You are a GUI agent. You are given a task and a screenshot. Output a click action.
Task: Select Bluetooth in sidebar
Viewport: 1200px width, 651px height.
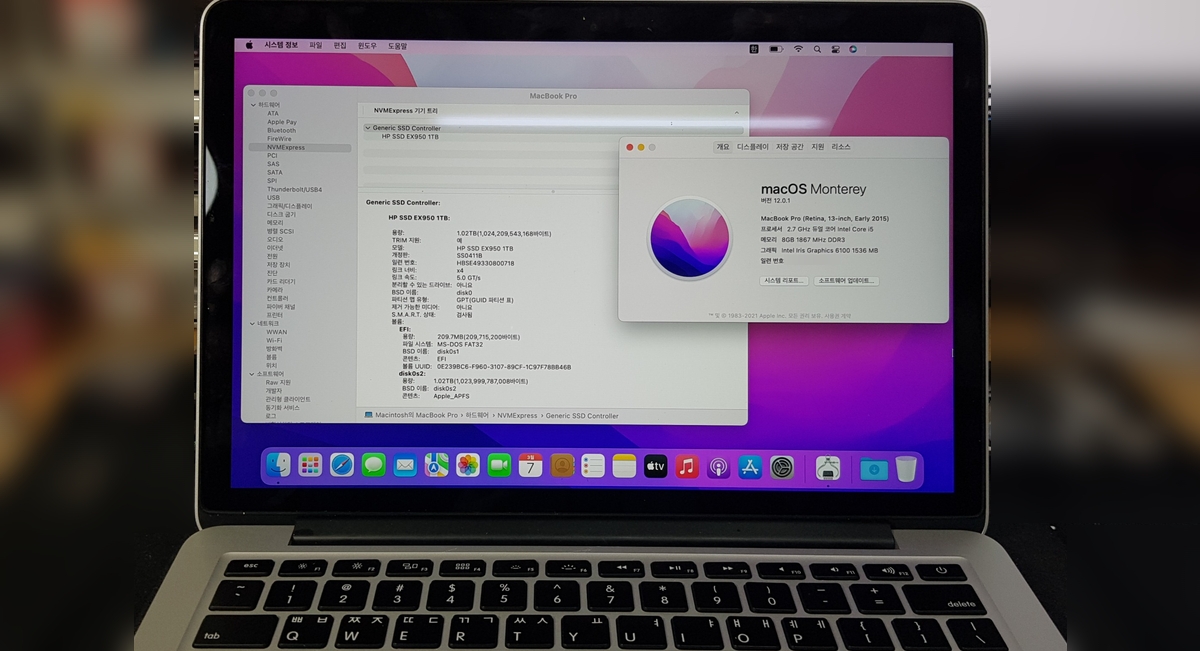(x=281, y=130)
